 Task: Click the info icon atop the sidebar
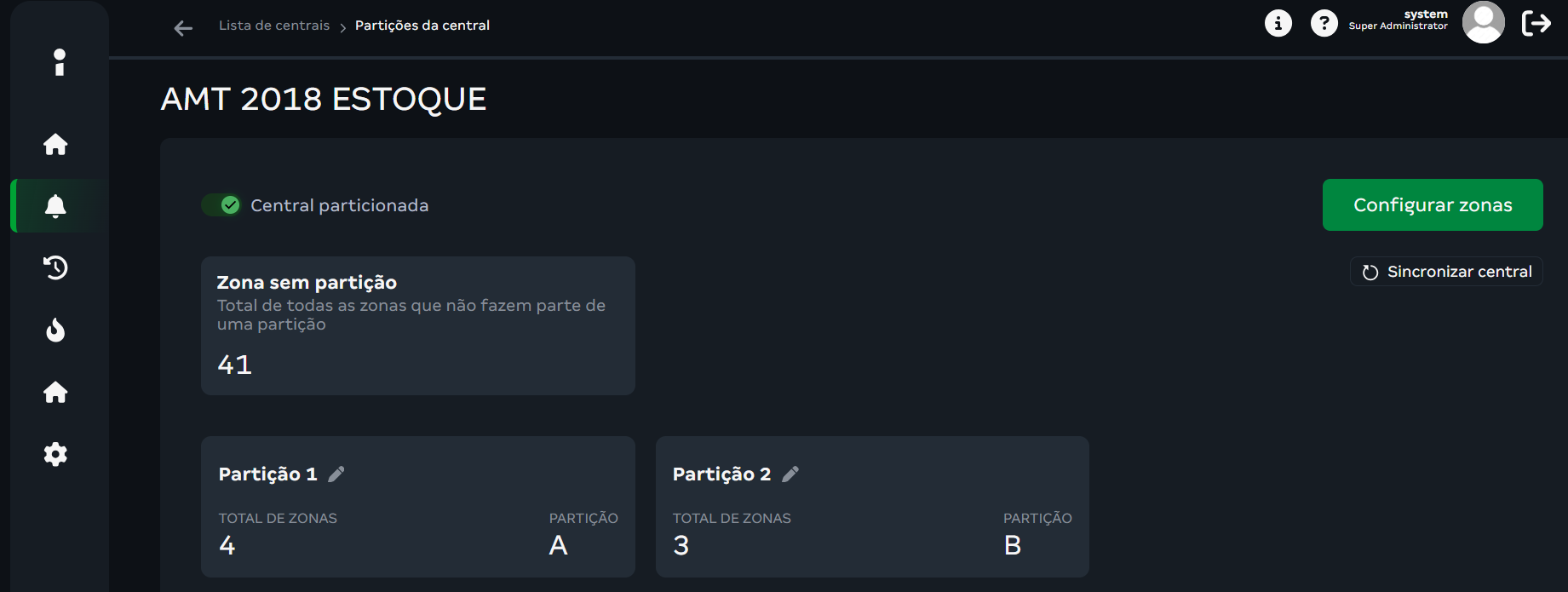click(x=59, y=62)
